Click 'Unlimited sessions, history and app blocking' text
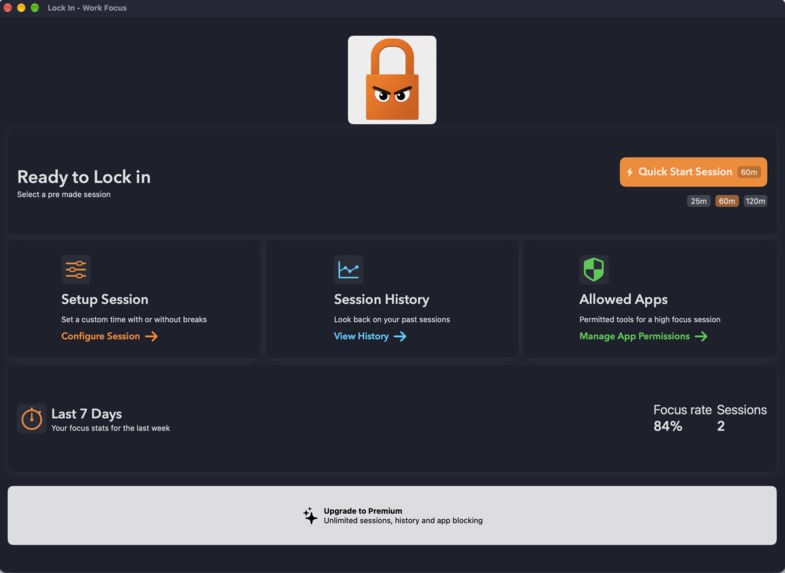The width and height of the screenshot is (785, 573). click(403, 520)
